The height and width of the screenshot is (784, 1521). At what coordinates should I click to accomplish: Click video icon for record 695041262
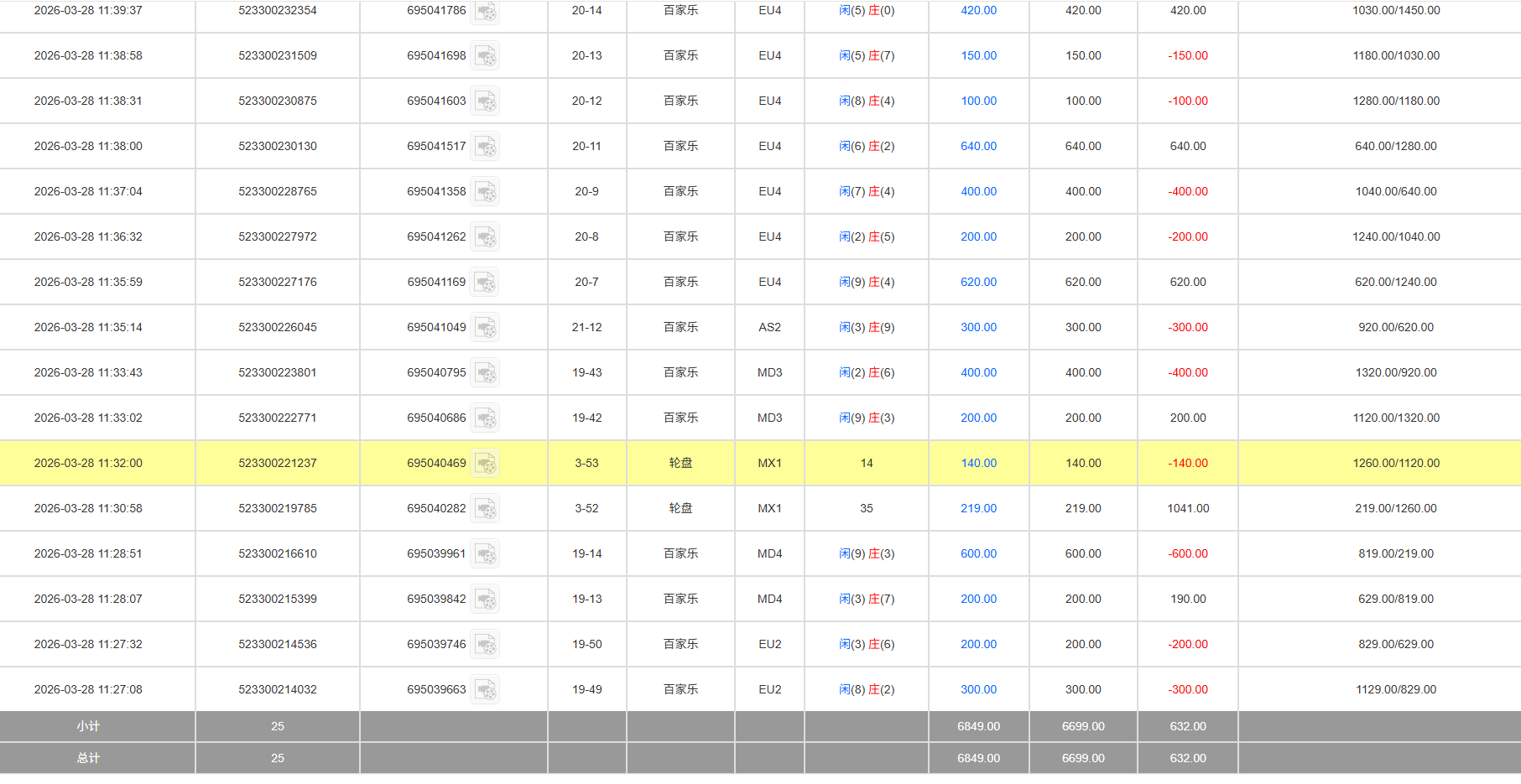(x=485, y=237)
